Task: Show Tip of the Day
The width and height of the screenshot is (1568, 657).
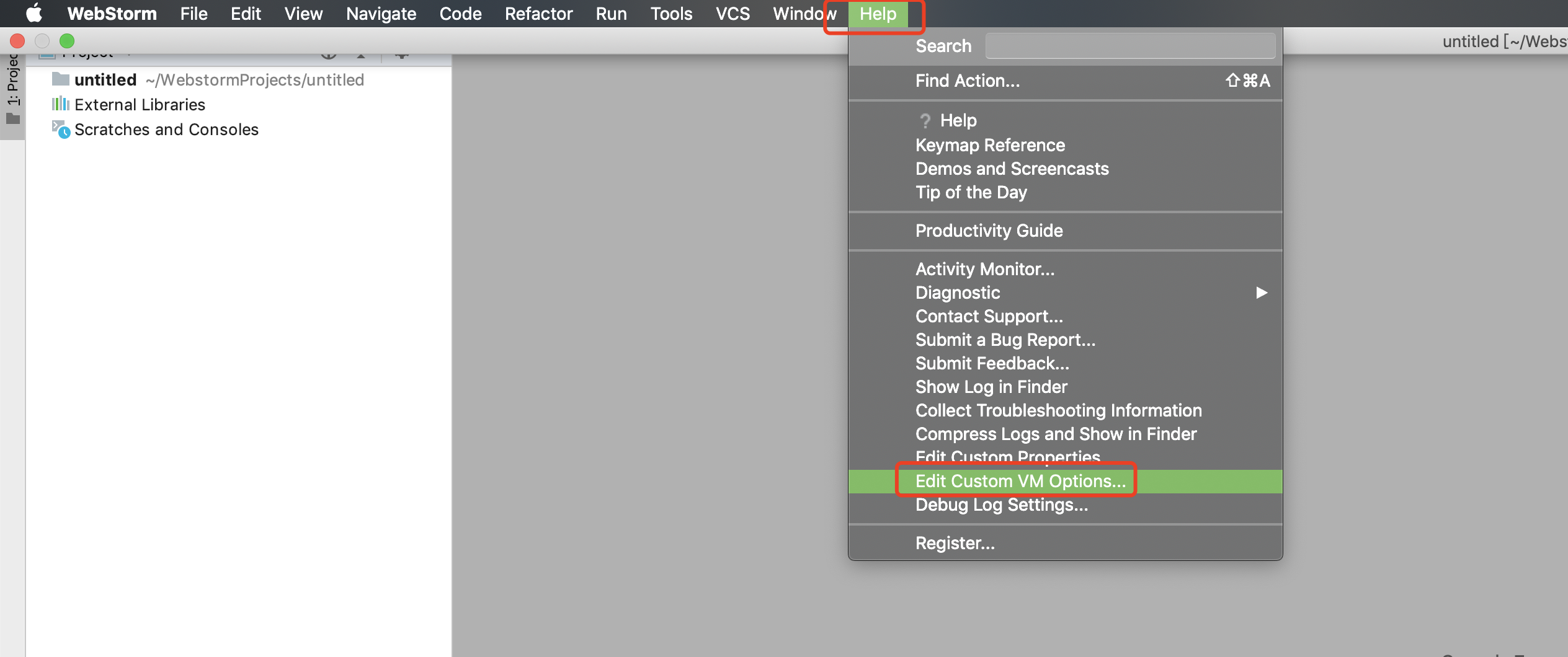Action: pyautogui.click(x=1065, y=192)
